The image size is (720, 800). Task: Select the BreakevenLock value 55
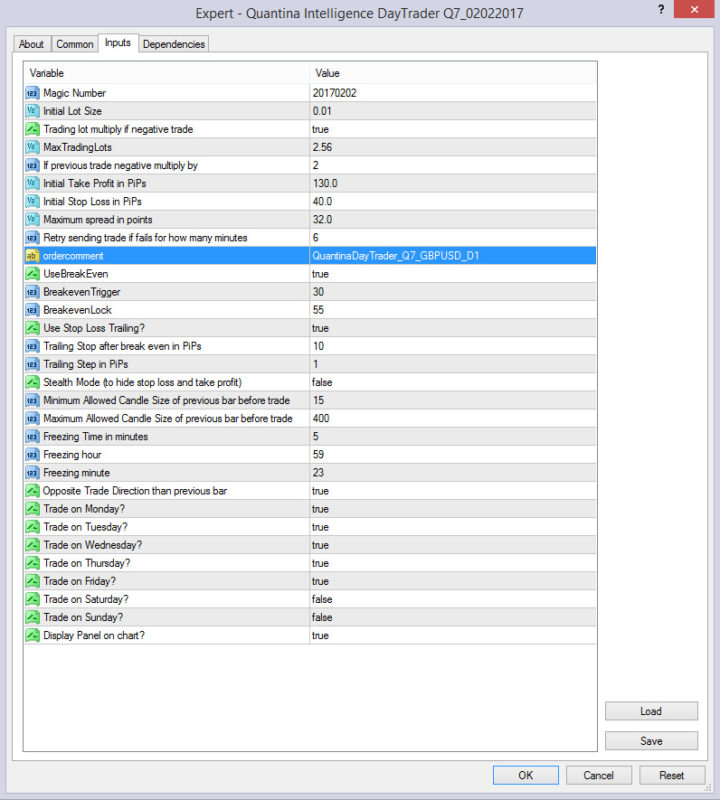[318, 310]
